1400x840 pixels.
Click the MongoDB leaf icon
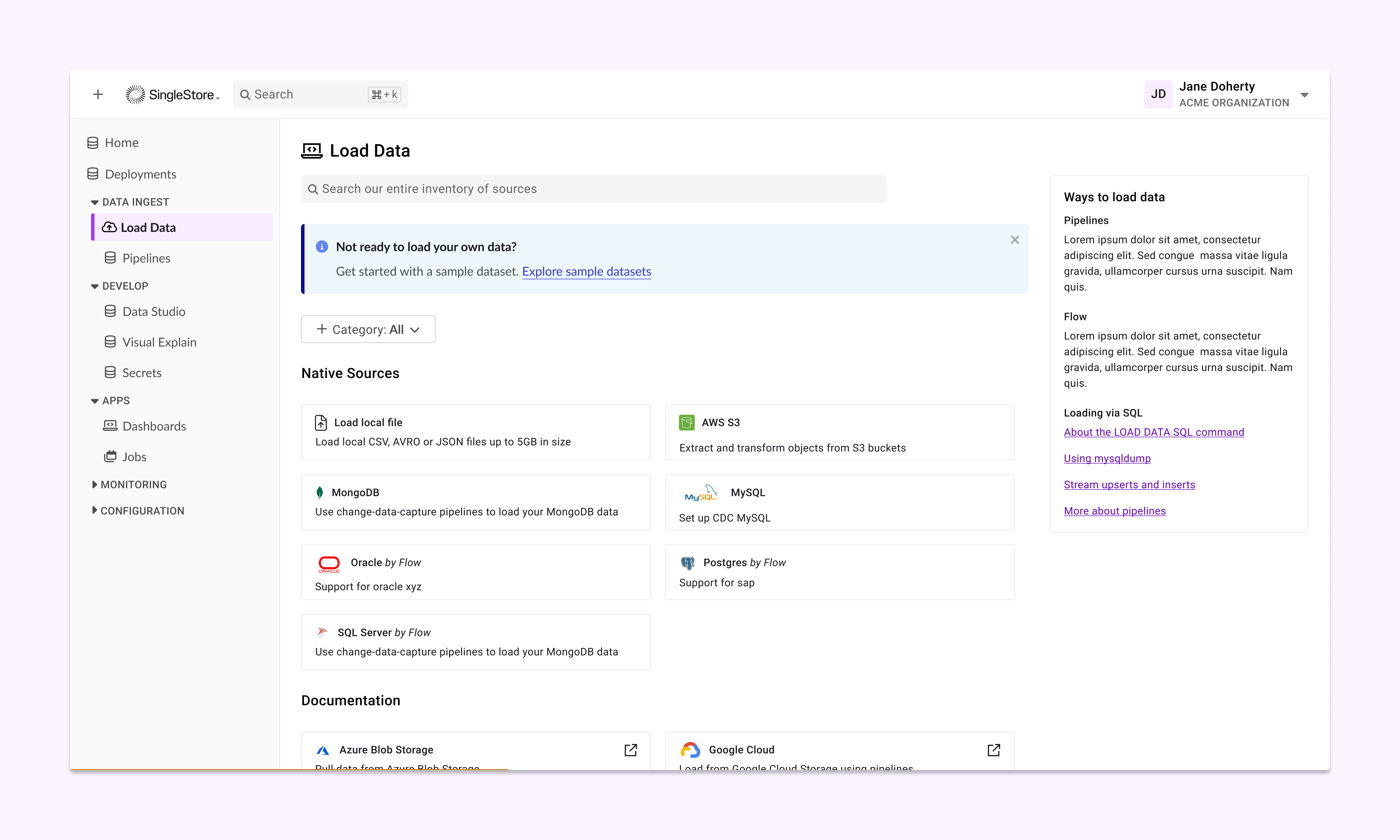(320, 492)
